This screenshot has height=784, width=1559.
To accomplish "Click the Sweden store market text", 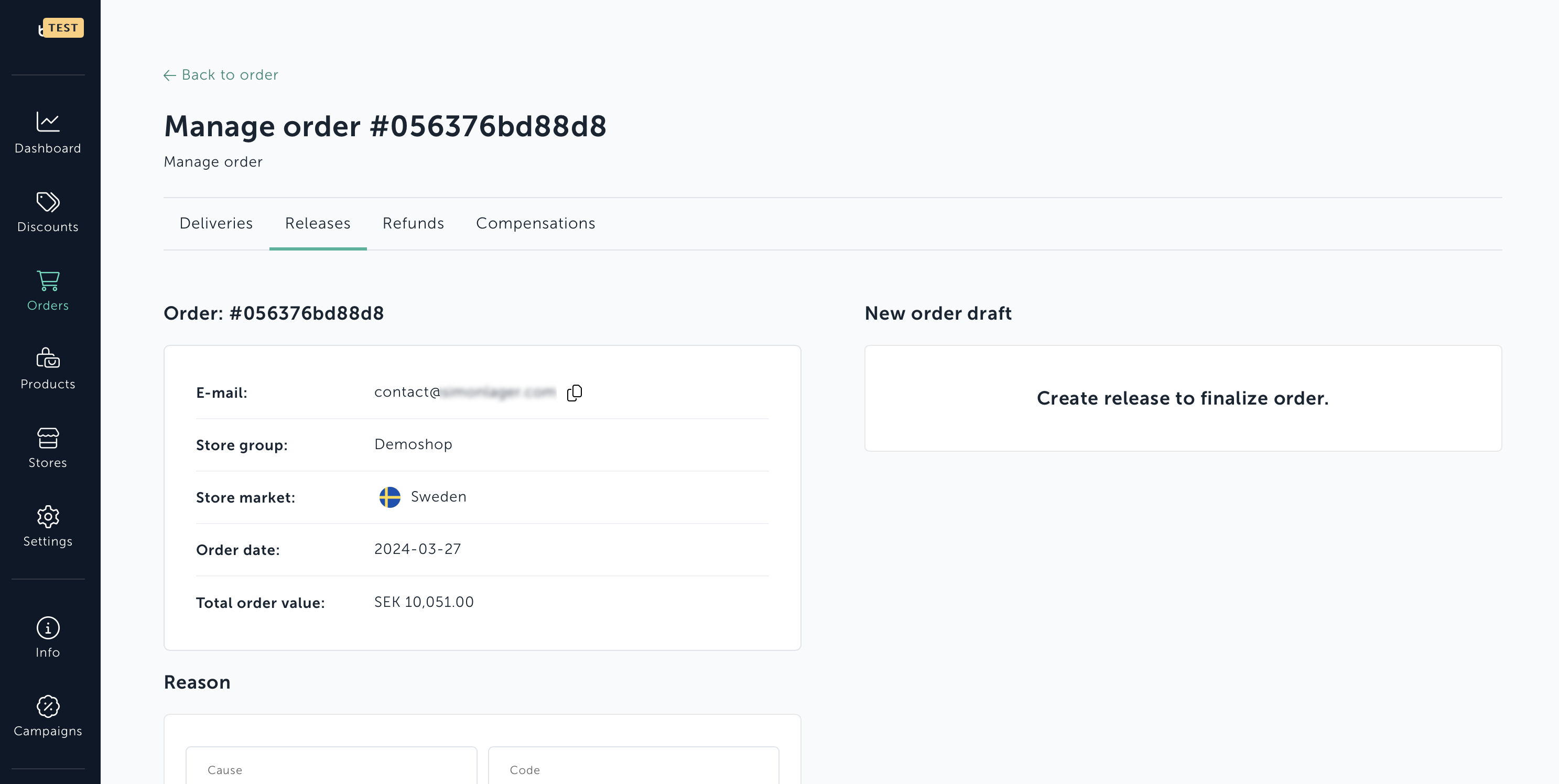I will coord(439,497).
